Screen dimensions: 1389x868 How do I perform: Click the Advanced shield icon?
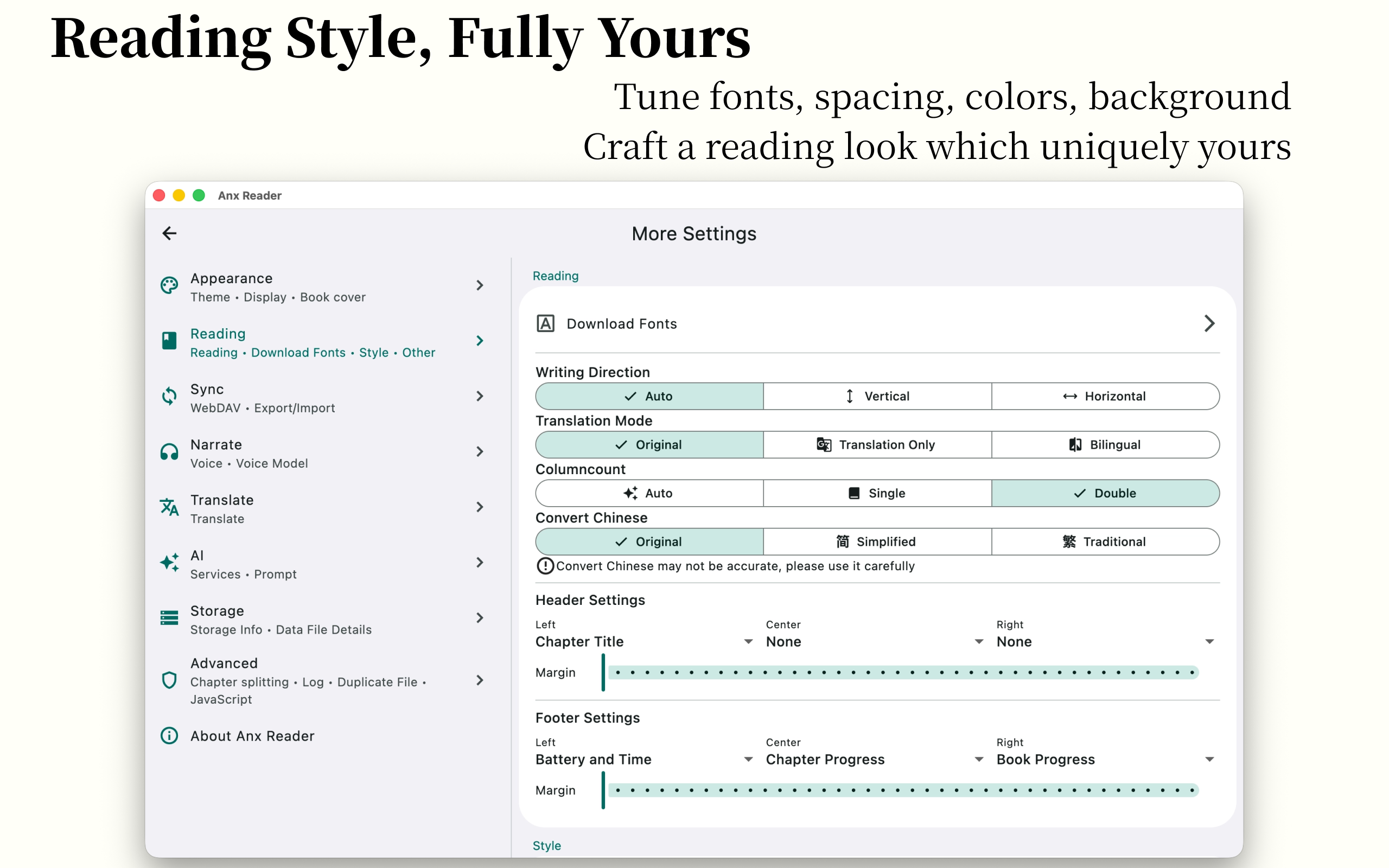tap(169, 680)
